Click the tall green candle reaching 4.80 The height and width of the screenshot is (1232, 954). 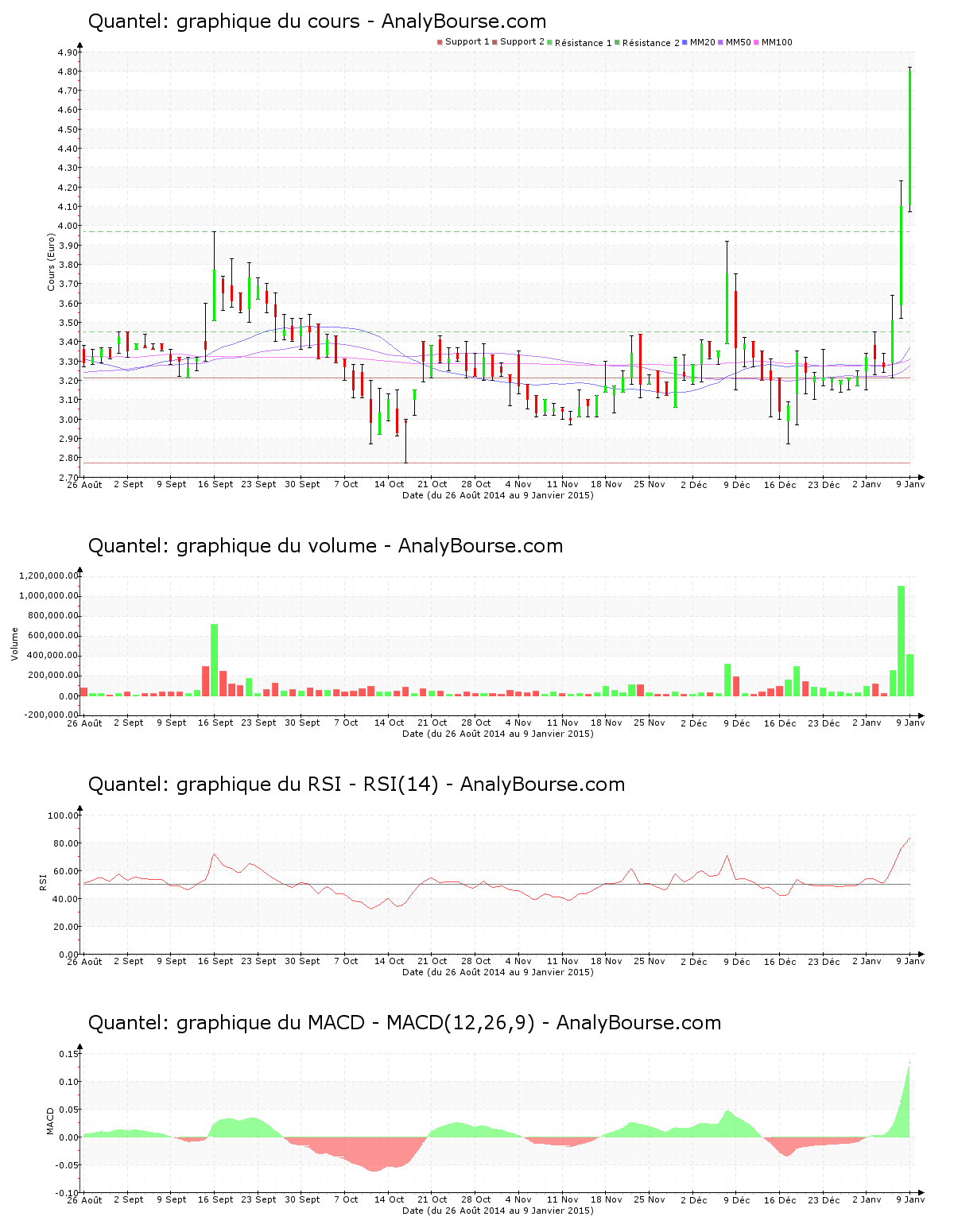tap(909, 139)
